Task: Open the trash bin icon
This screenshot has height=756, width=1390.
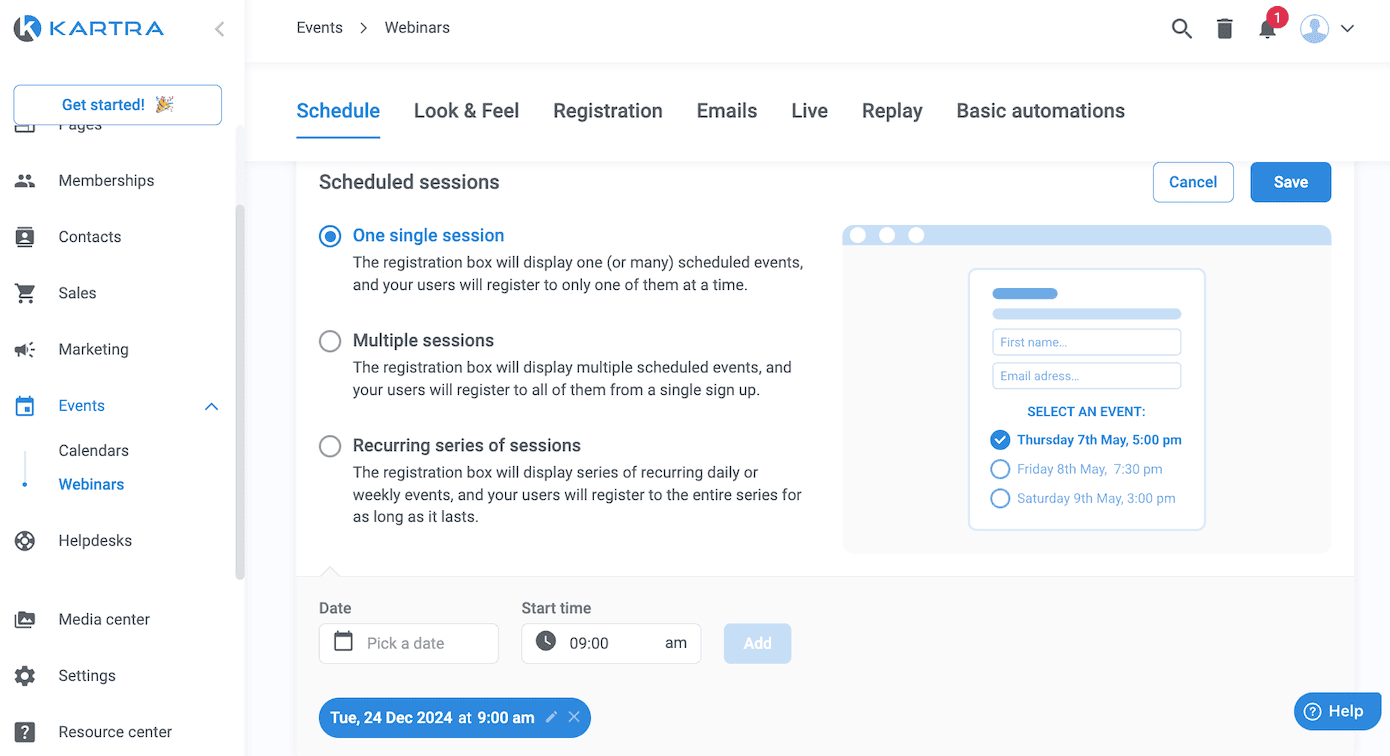Action: pos(1224,29)
